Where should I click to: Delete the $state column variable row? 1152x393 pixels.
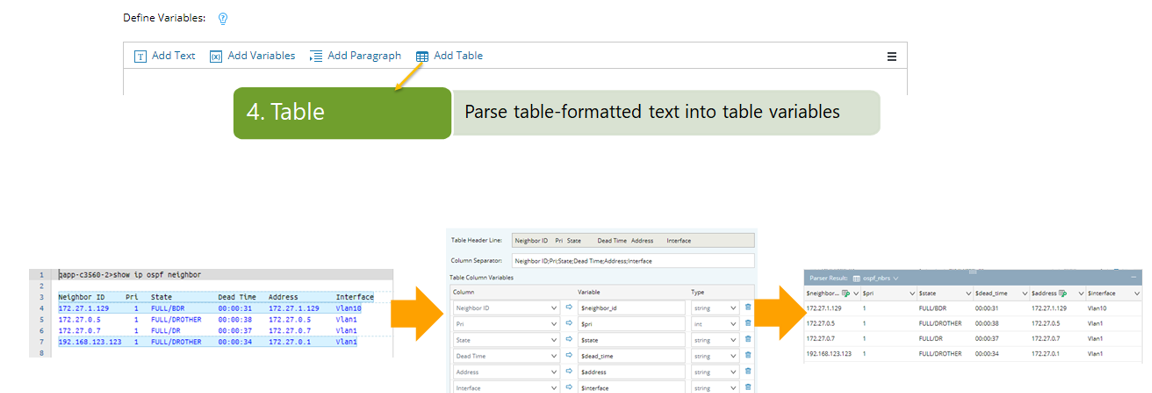(748, 339)
